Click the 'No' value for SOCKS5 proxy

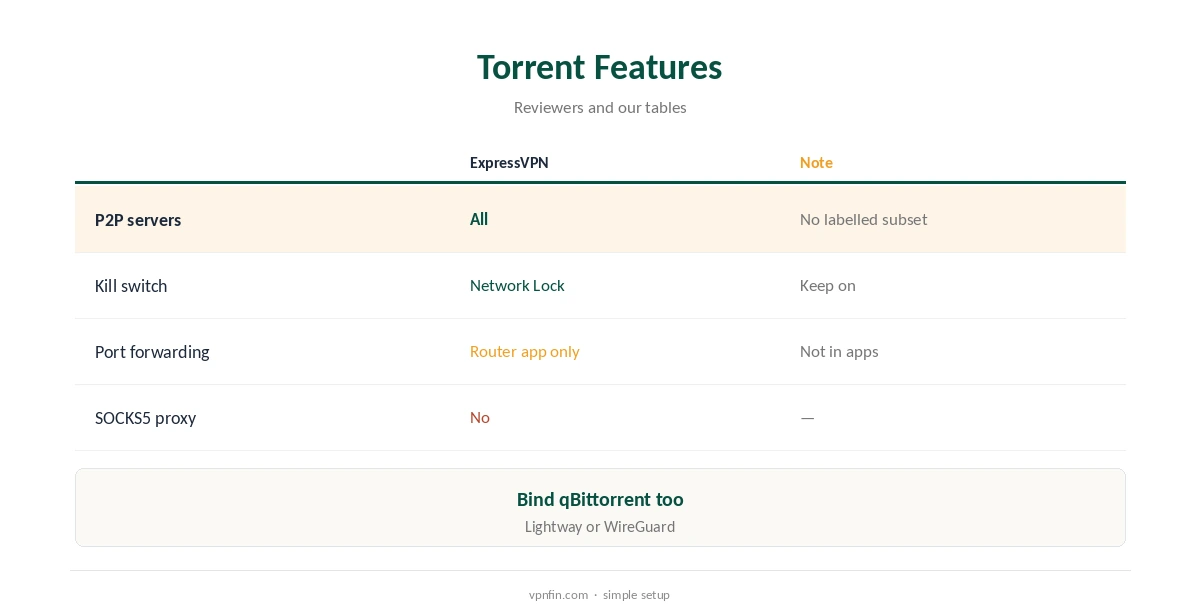[x=480, y=417]
